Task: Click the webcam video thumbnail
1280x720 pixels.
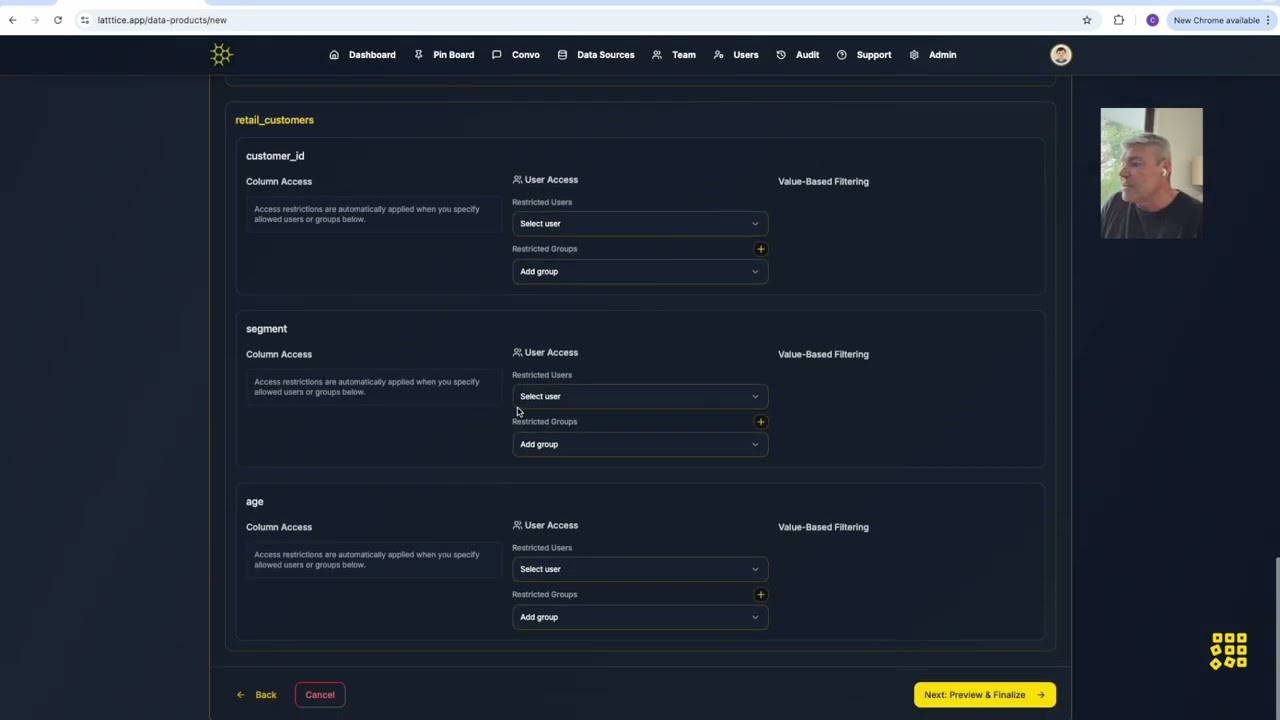Action: (x=1152, y=173)
